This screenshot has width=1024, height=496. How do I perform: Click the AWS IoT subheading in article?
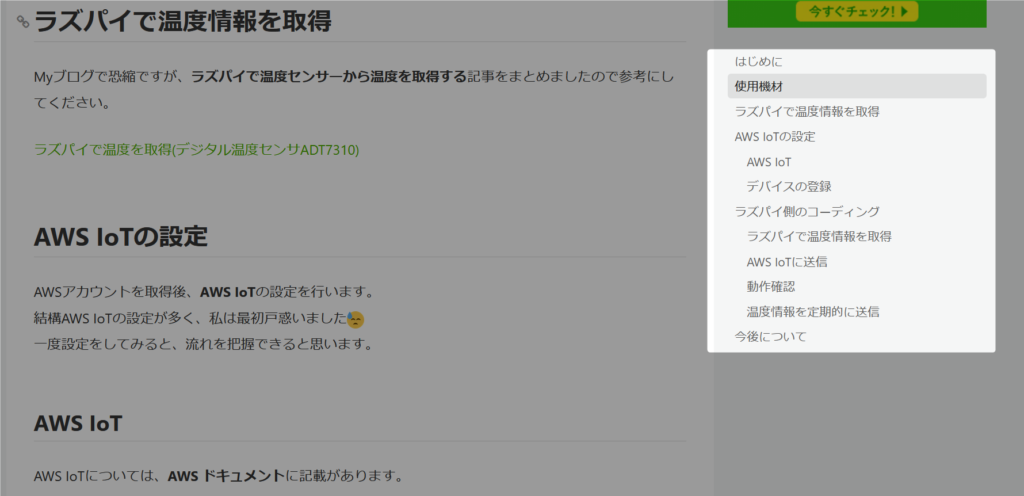tap(78, 424)
